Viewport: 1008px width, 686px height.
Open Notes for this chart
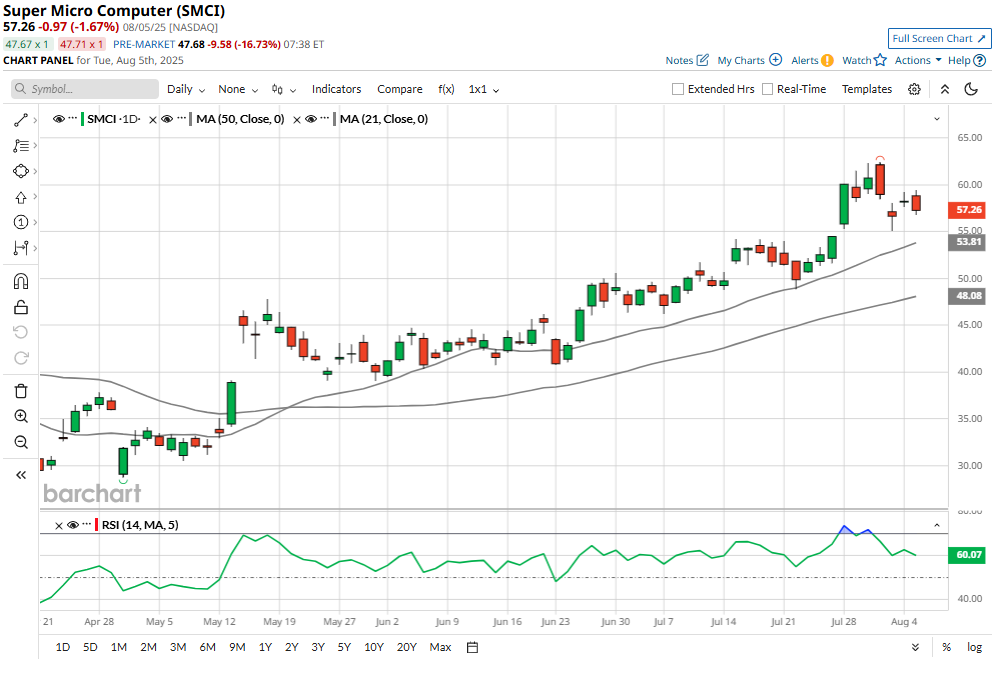coord(687,60)
